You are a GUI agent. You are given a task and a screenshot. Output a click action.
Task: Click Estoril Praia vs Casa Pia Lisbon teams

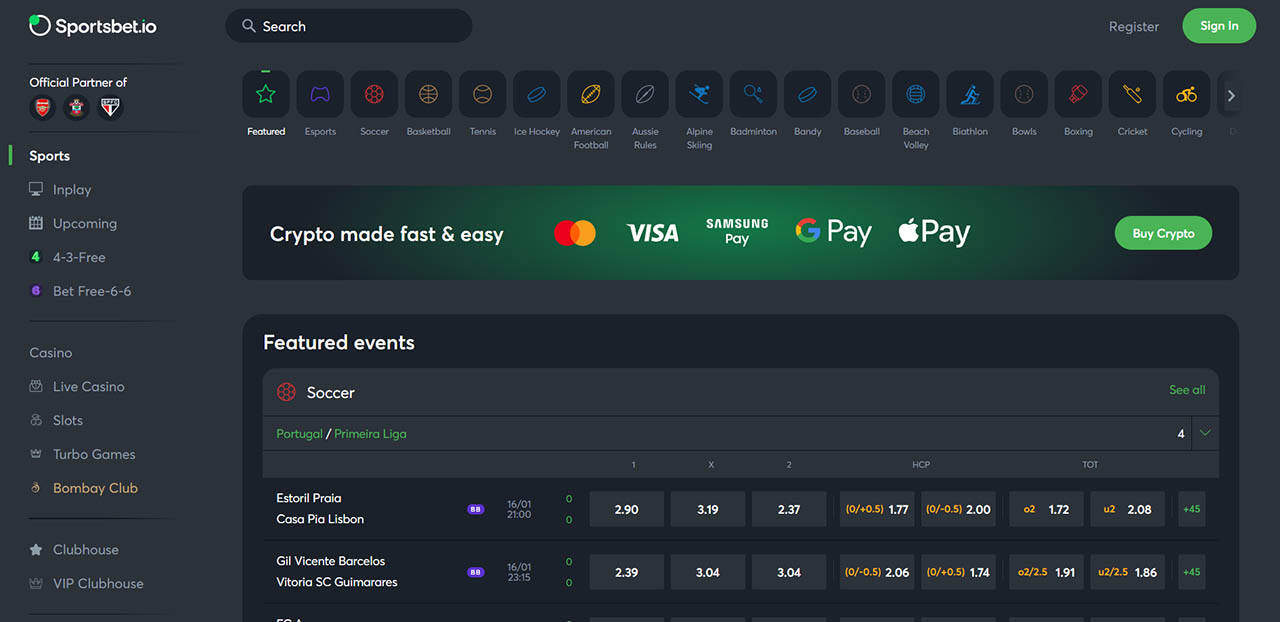(320, 509)
